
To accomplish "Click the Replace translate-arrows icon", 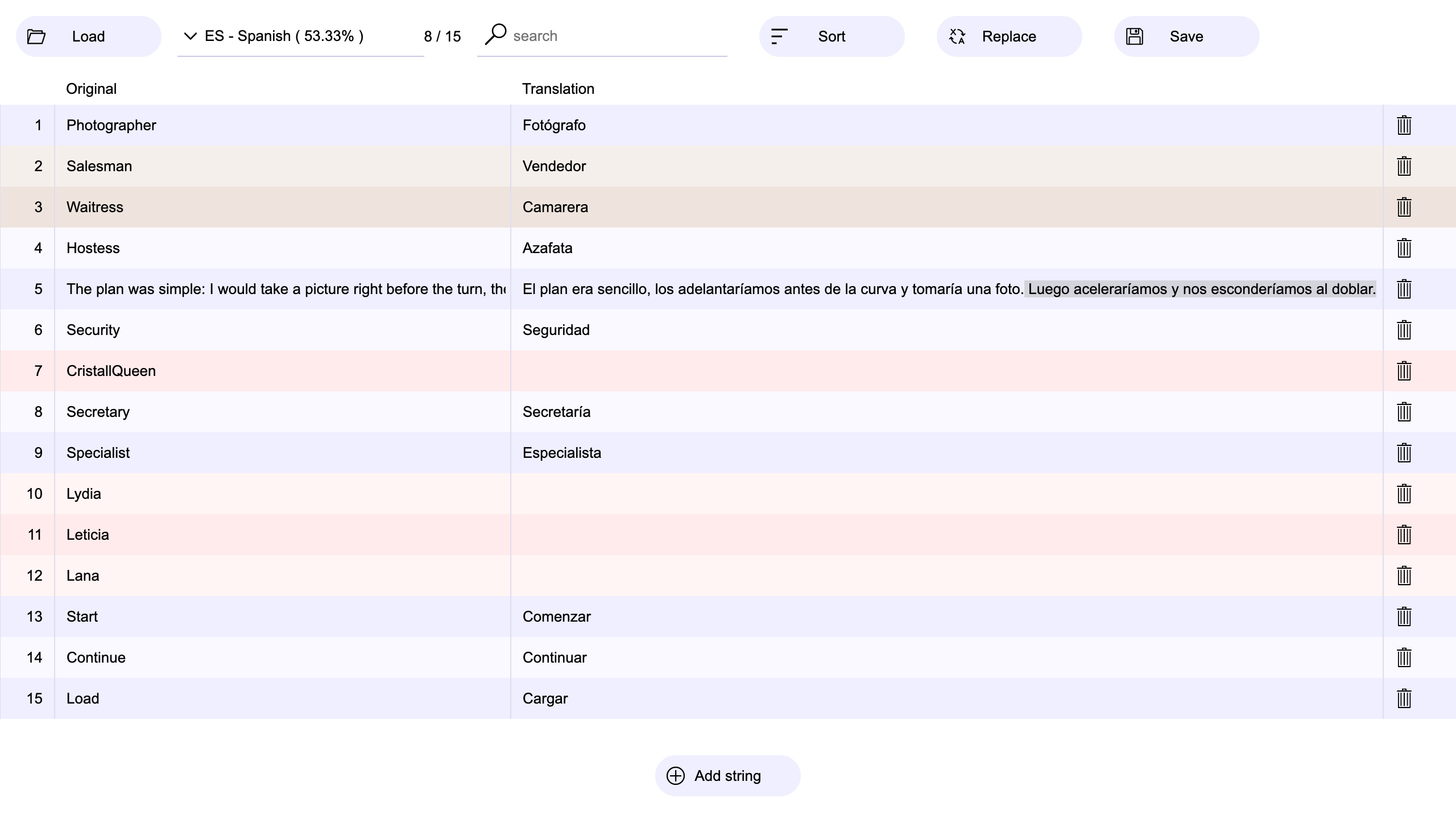I will click(x=957, y=36).
